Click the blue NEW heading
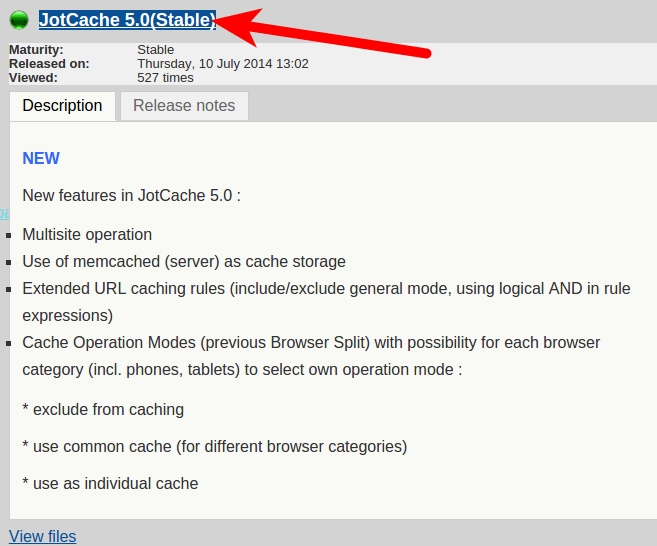 [41, 158]
